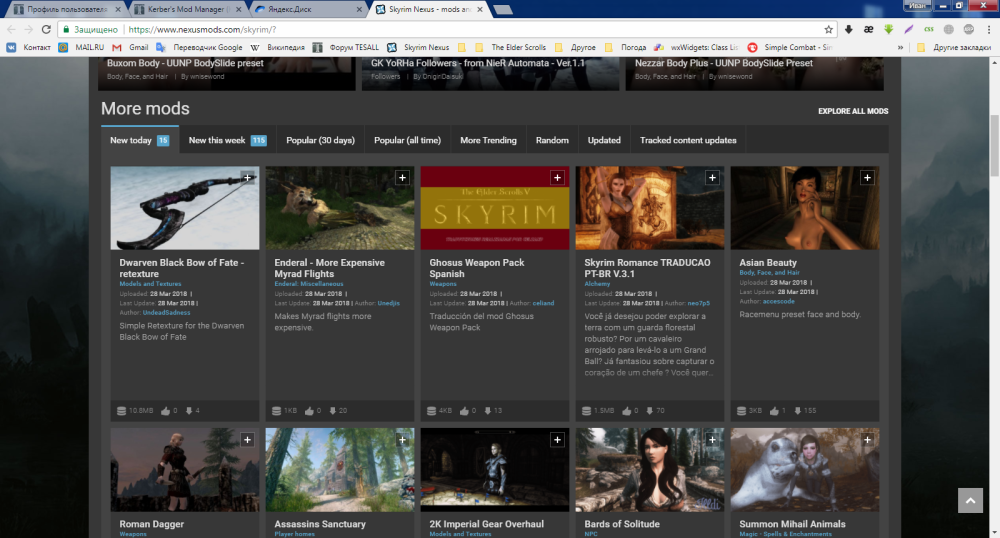Click the black download arrow extension icon
The image size is (1000, 538).
point(849,29)
